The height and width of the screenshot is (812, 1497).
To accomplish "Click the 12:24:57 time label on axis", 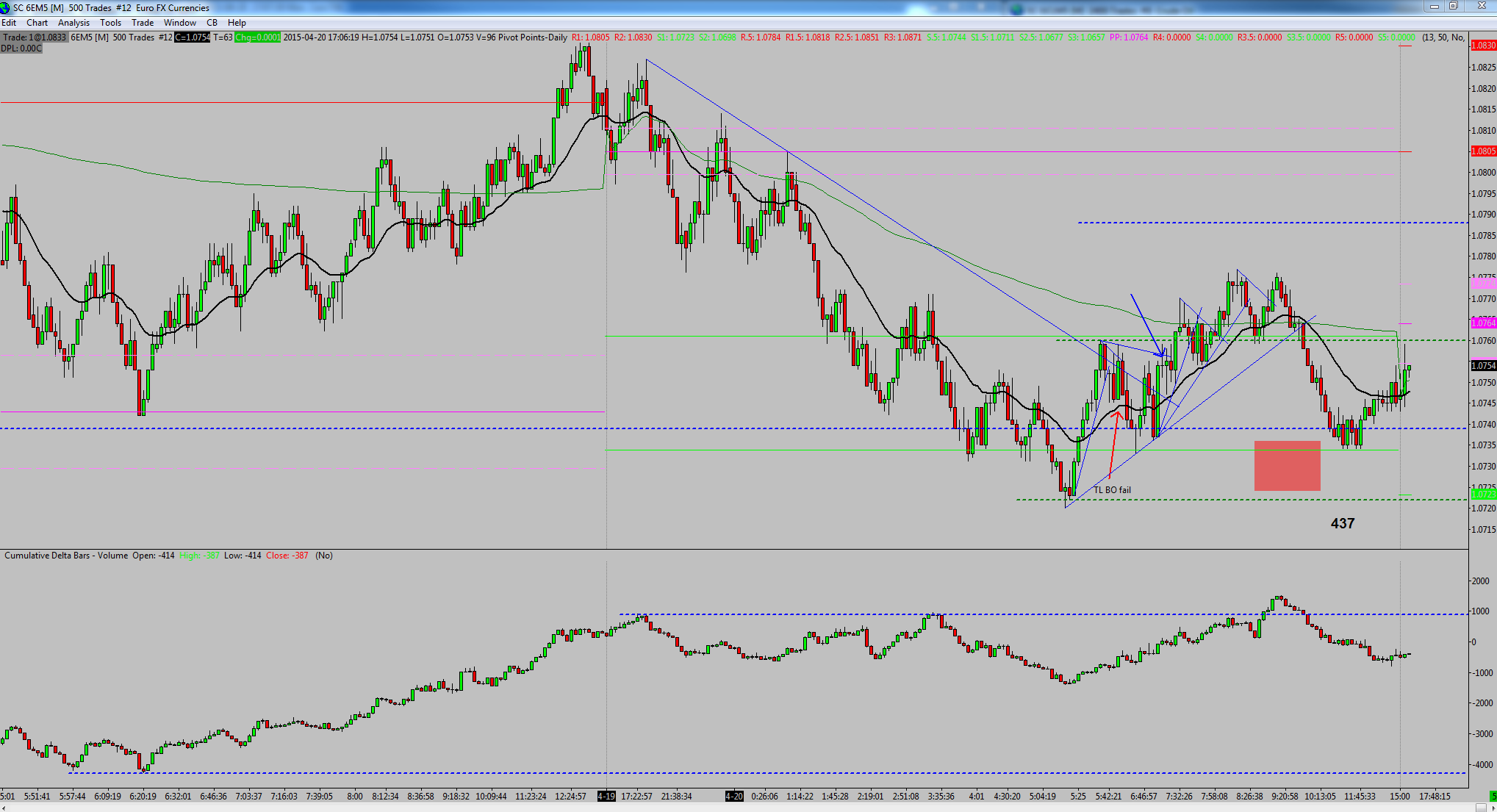I will point(570,796).
